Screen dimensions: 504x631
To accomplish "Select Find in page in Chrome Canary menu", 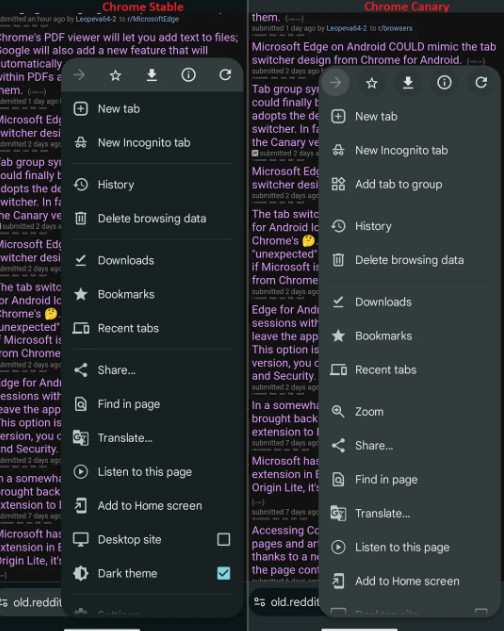I will 410,479.
